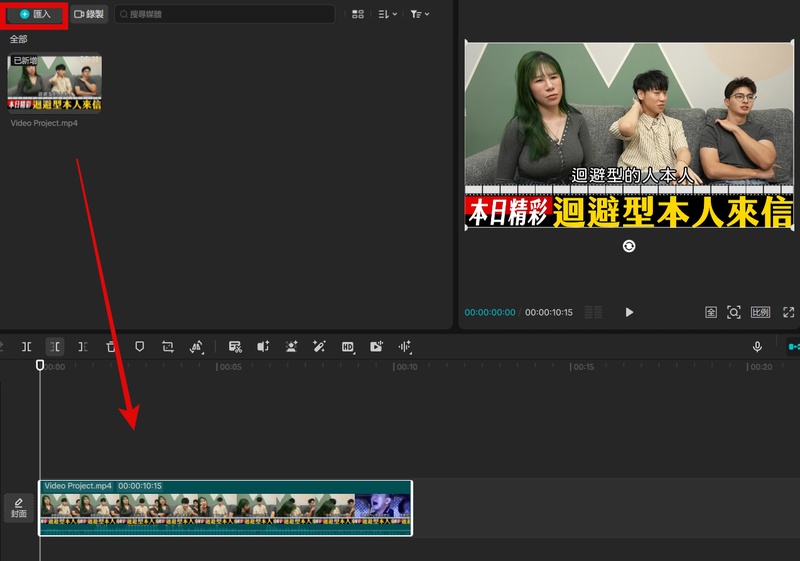Enter fullscreen preview mode

click(789, 312)
